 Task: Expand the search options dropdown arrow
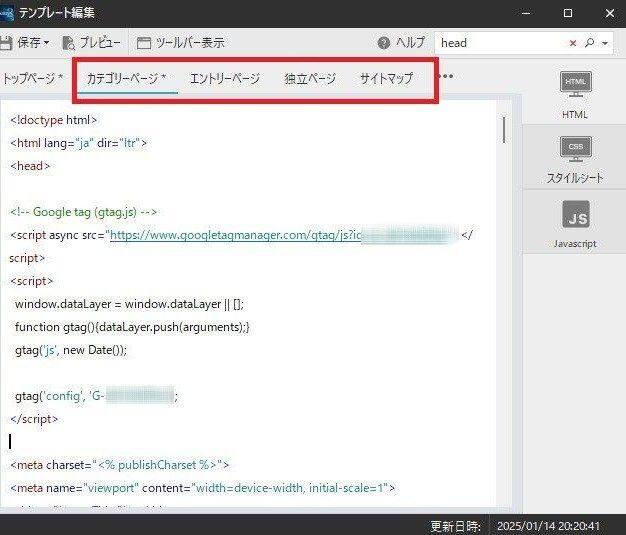click(x=605, y=43)
